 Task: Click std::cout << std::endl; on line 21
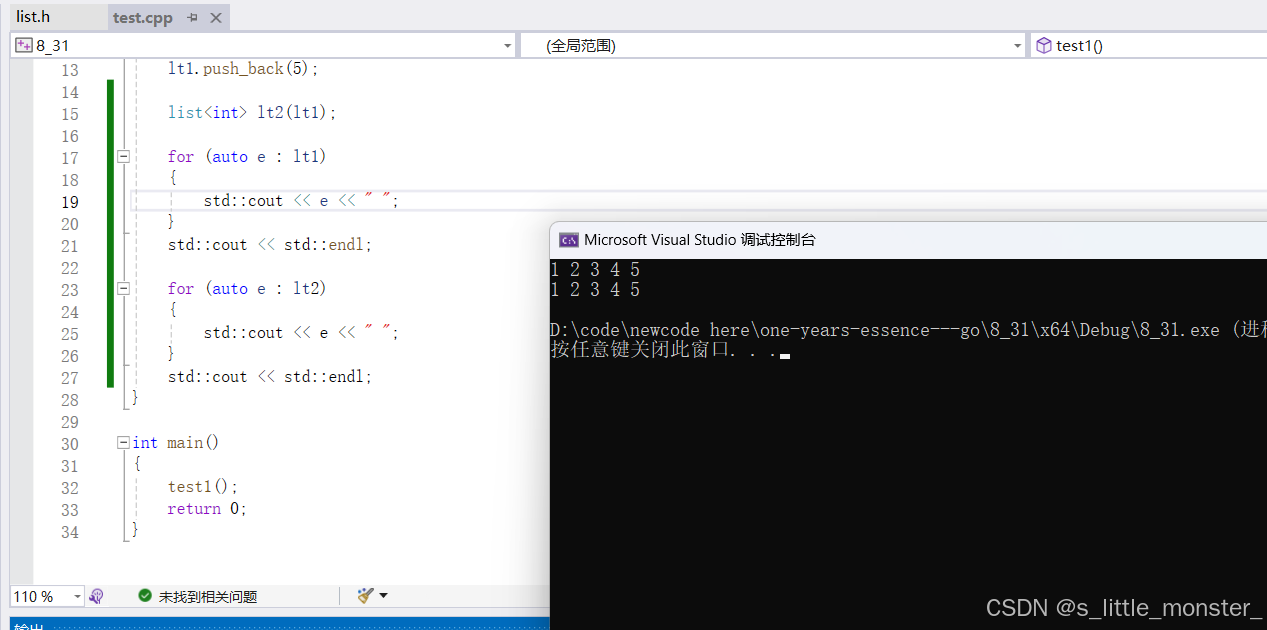point(270,245)
